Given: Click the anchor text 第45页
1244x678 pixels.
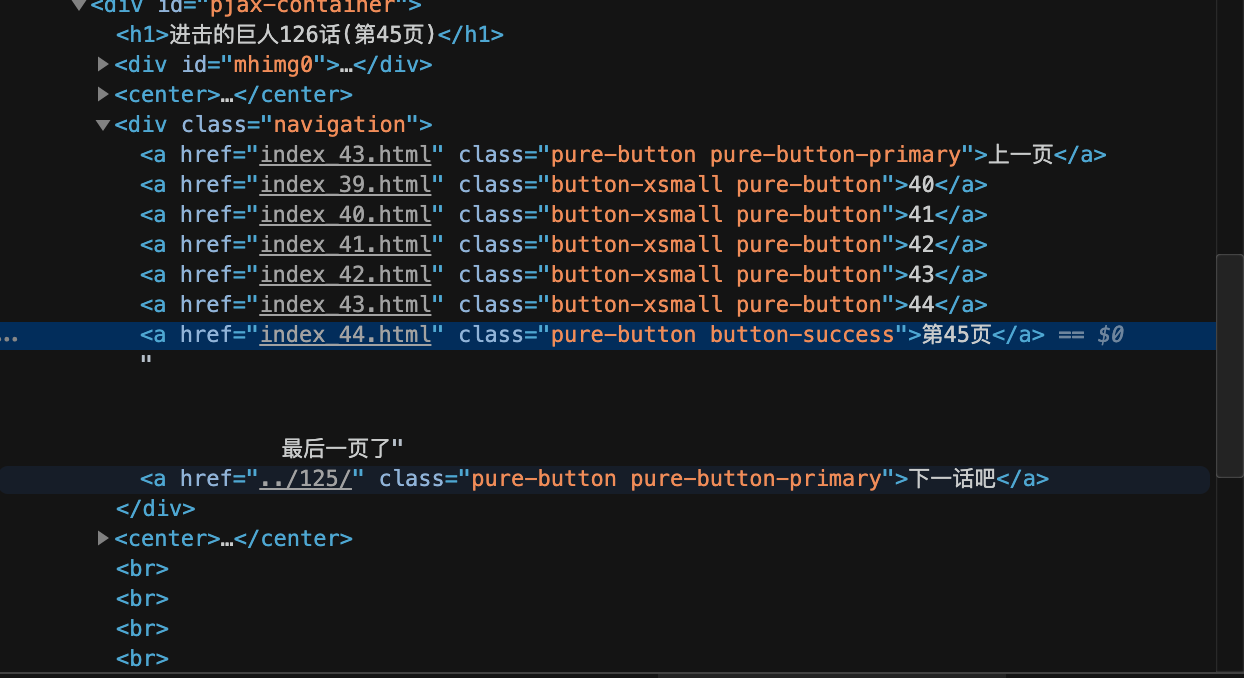Looking at the screenshot, I should point(955,335).
